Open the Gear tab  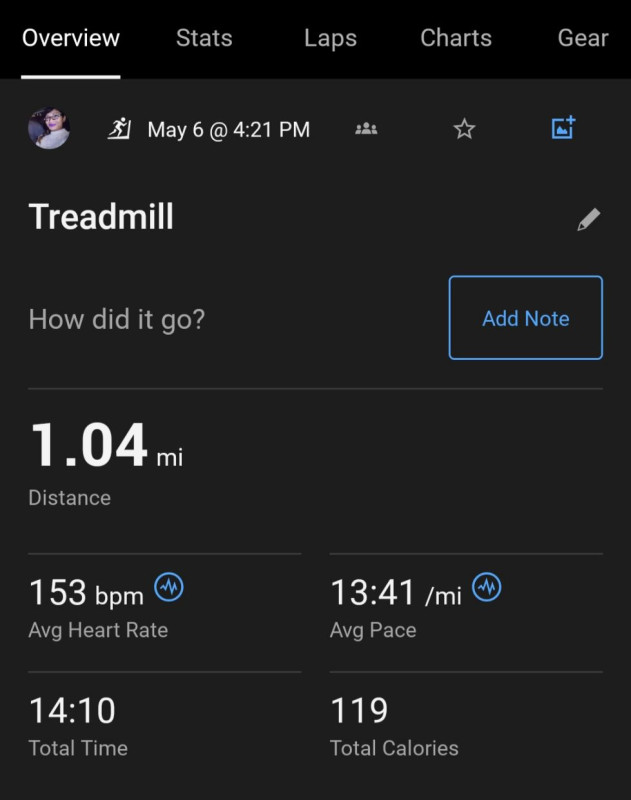[583, 38]
